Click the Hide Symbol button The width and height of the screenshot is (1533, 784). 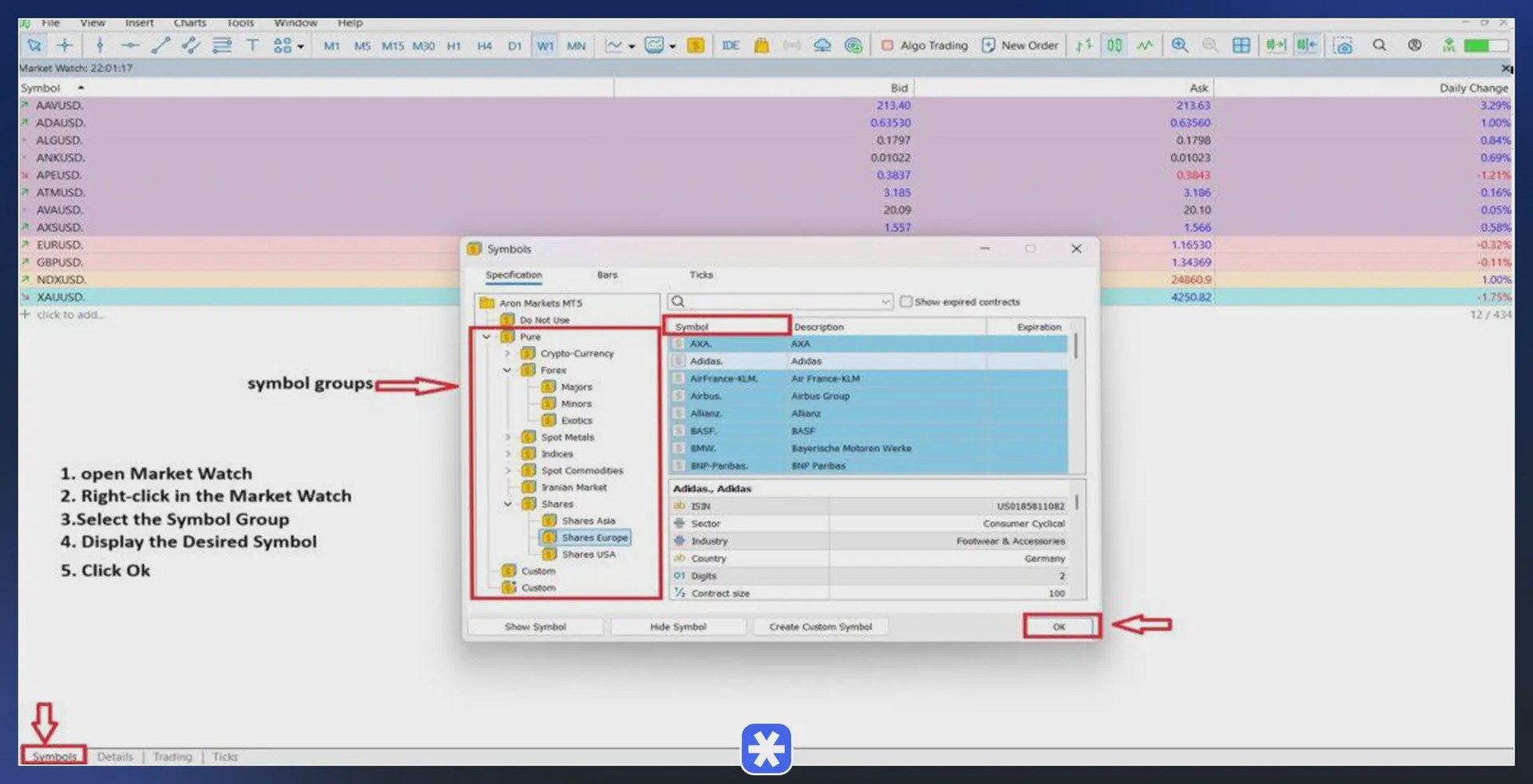point(678,627)
